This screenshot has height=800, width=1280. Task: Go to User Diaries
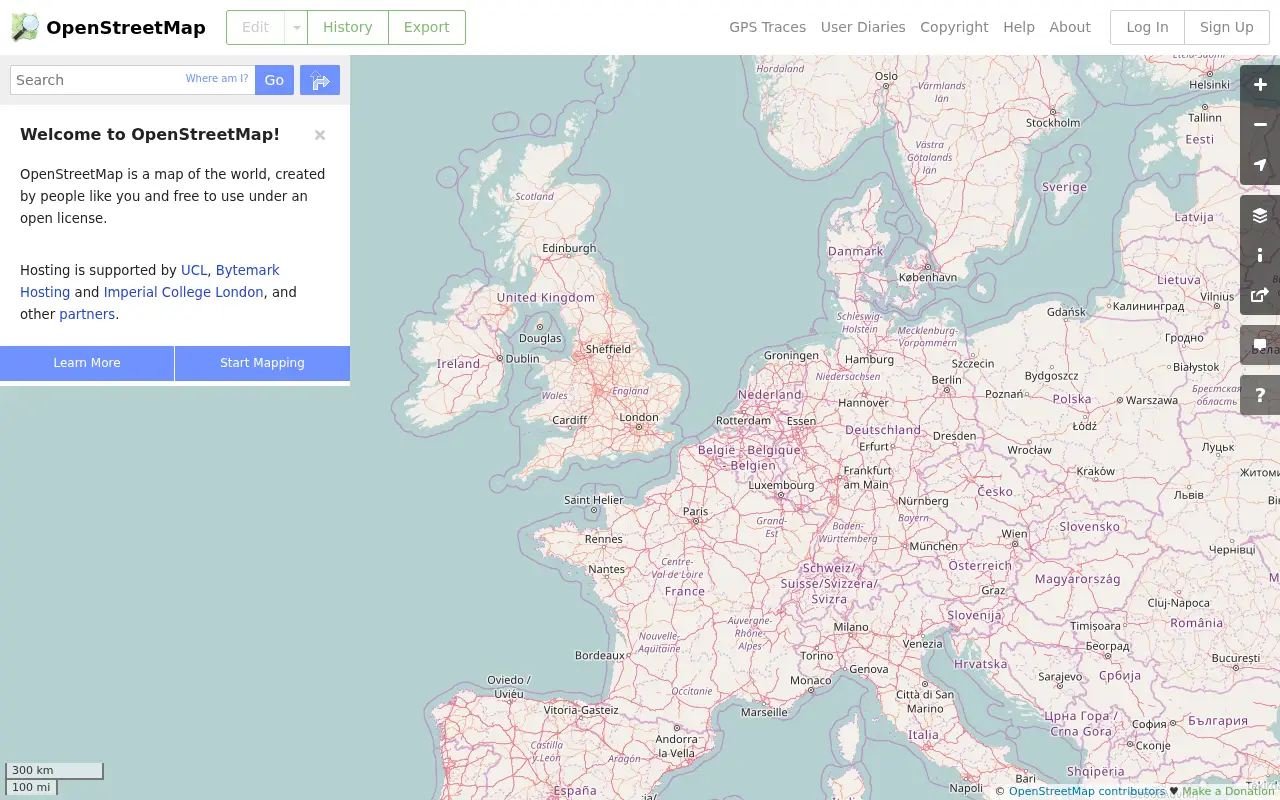(863, 27)
